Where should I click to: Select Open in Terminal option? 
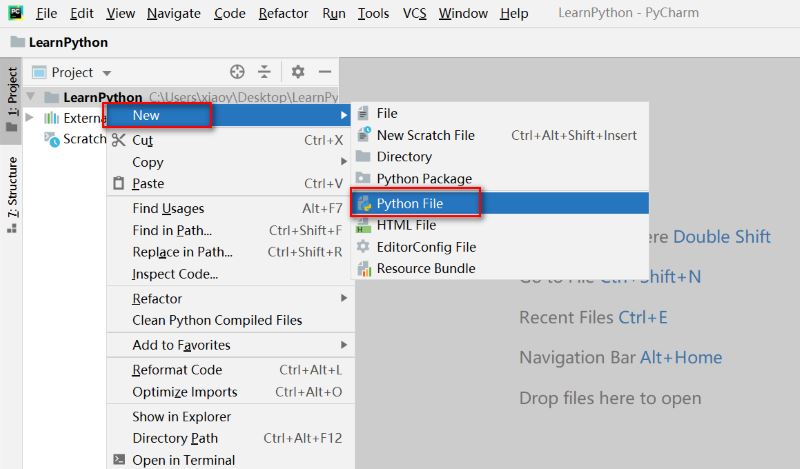tap(183, 460)
